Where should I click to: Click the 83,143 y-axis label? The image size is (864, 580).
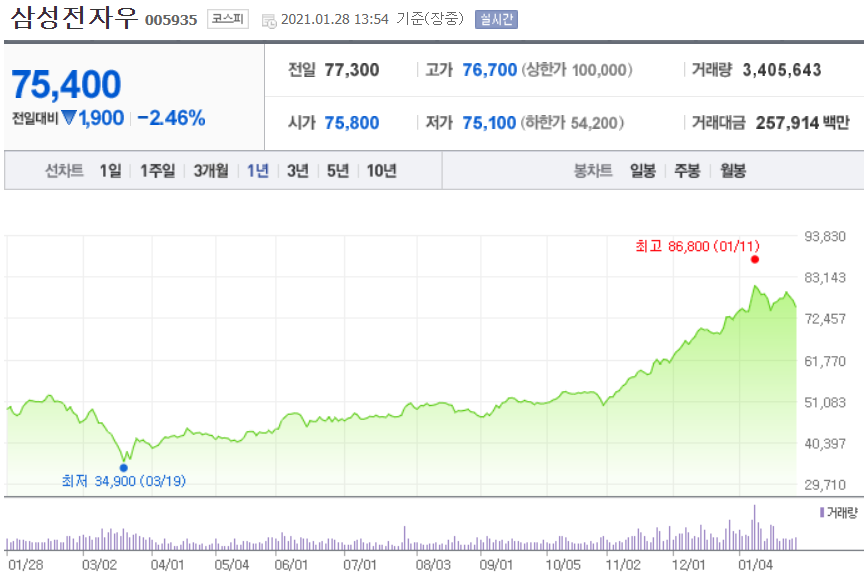[825, 278]
